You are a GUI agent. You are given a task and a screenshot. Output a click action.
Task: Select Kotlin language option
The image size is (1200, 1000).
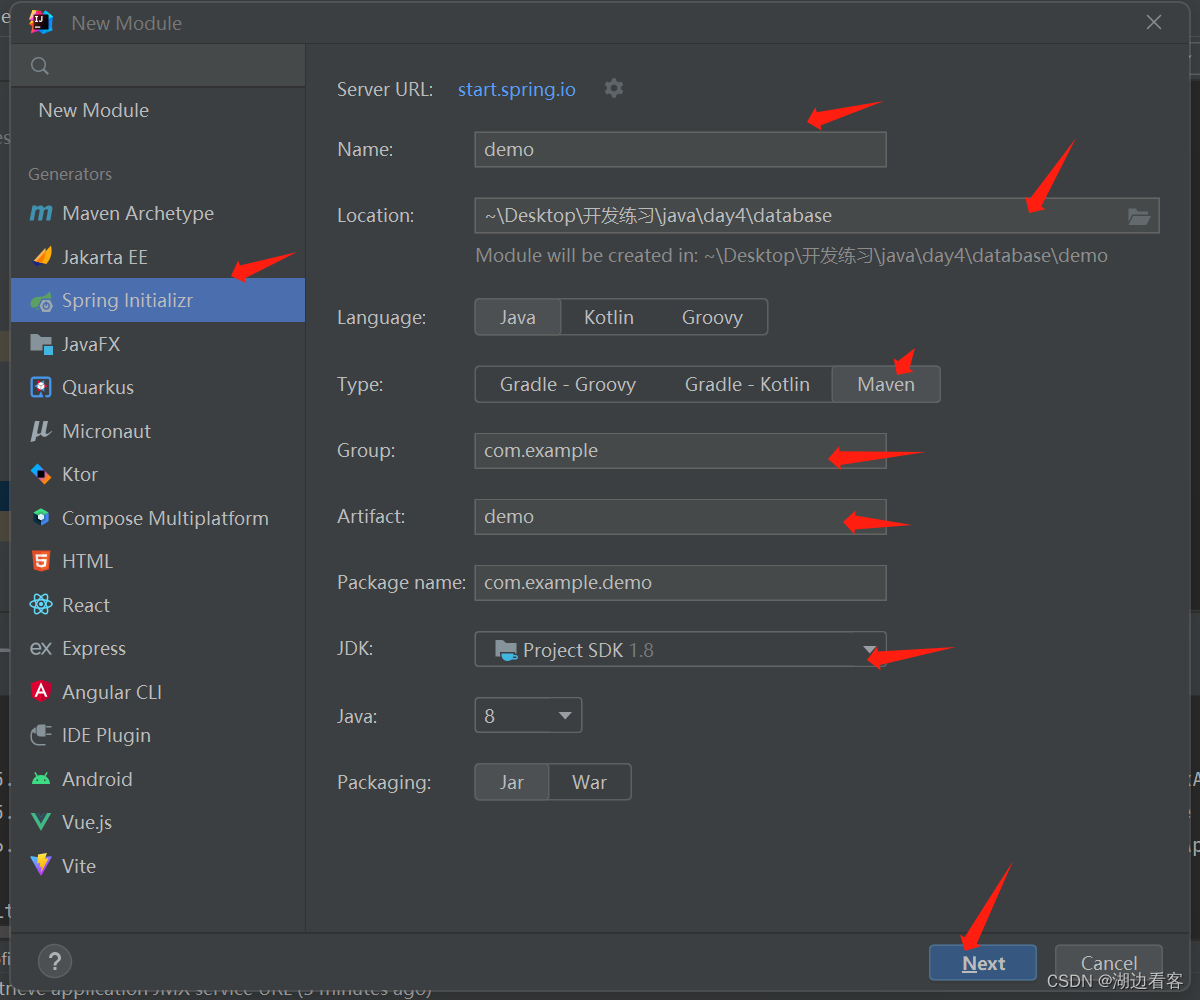coord(609,317)
